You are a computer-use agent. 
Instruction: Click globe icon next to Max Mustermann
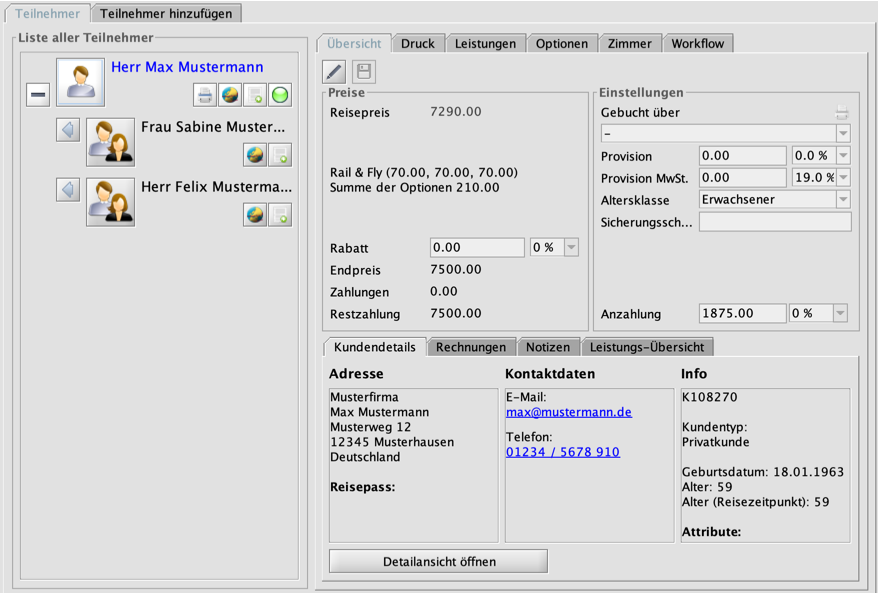tap(230, 96)
